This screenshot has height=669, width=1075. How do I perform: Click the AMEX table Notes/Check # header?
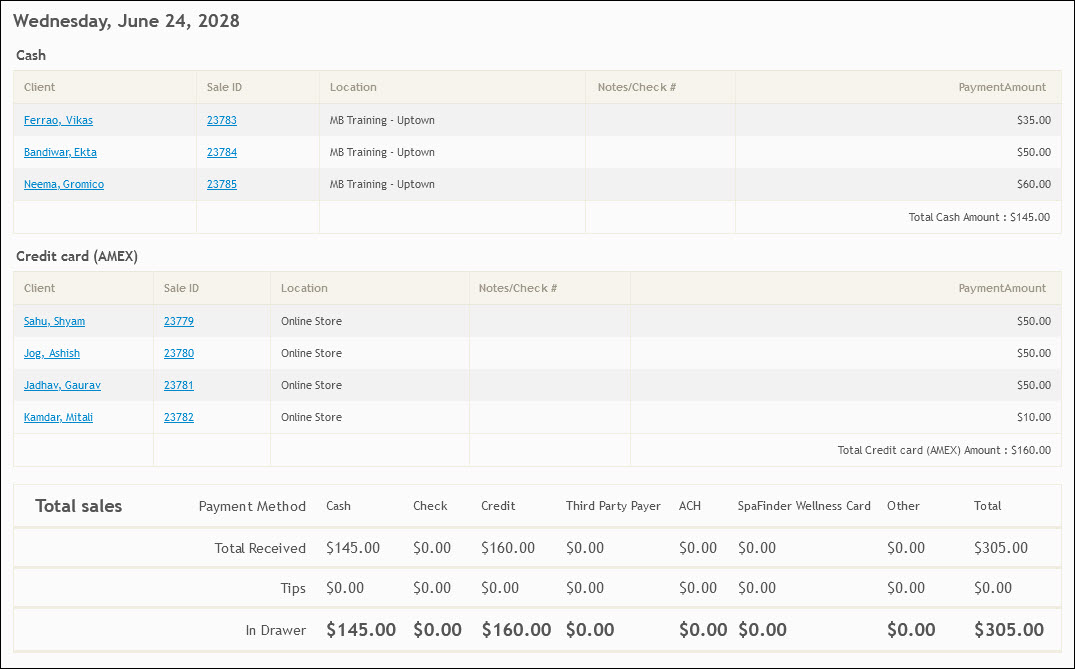[517, 288]
